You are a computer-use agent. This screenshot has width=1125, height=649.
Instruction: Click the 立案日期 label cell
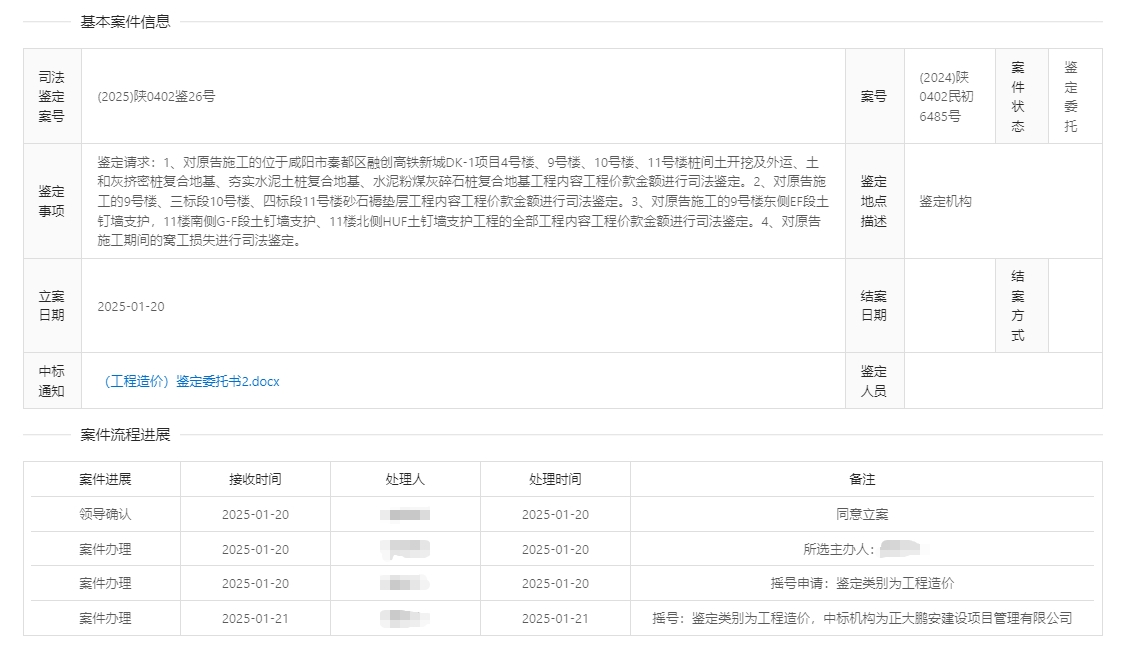click(52, 306)
